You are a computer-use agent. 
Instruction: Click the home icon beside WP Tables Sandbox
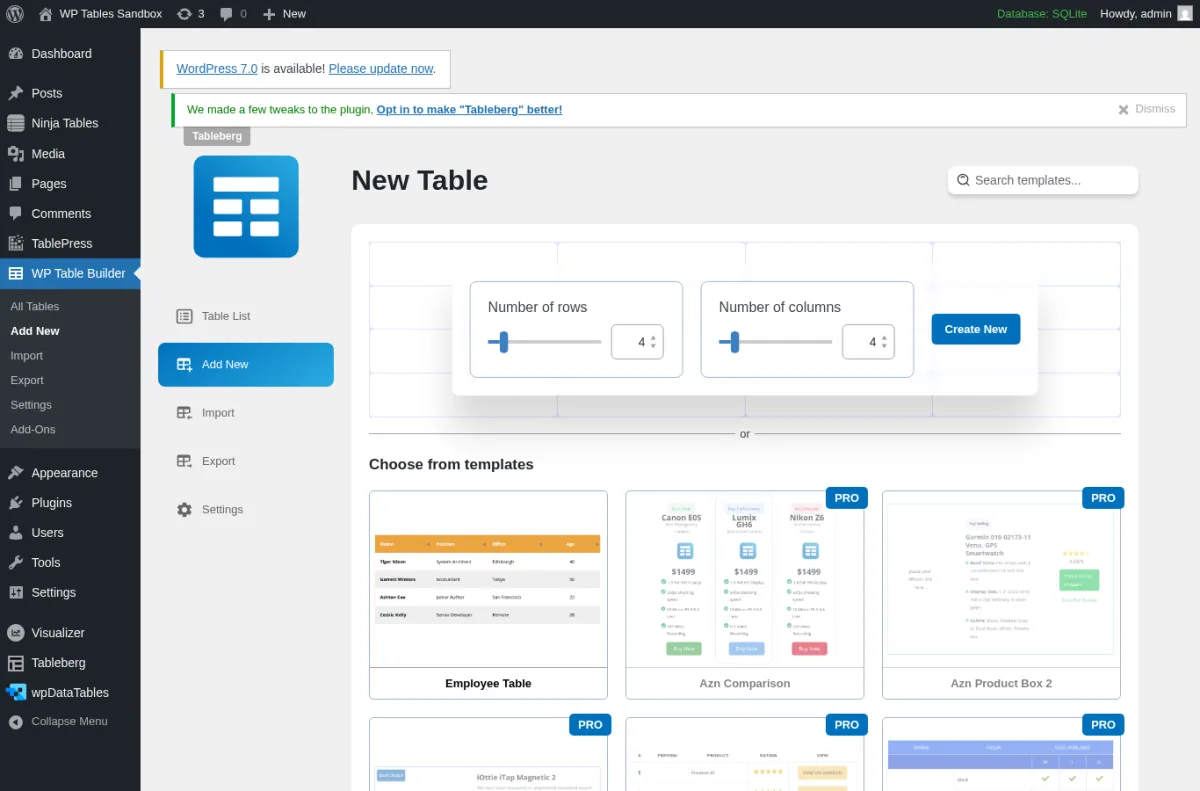(x=46, y=14)
